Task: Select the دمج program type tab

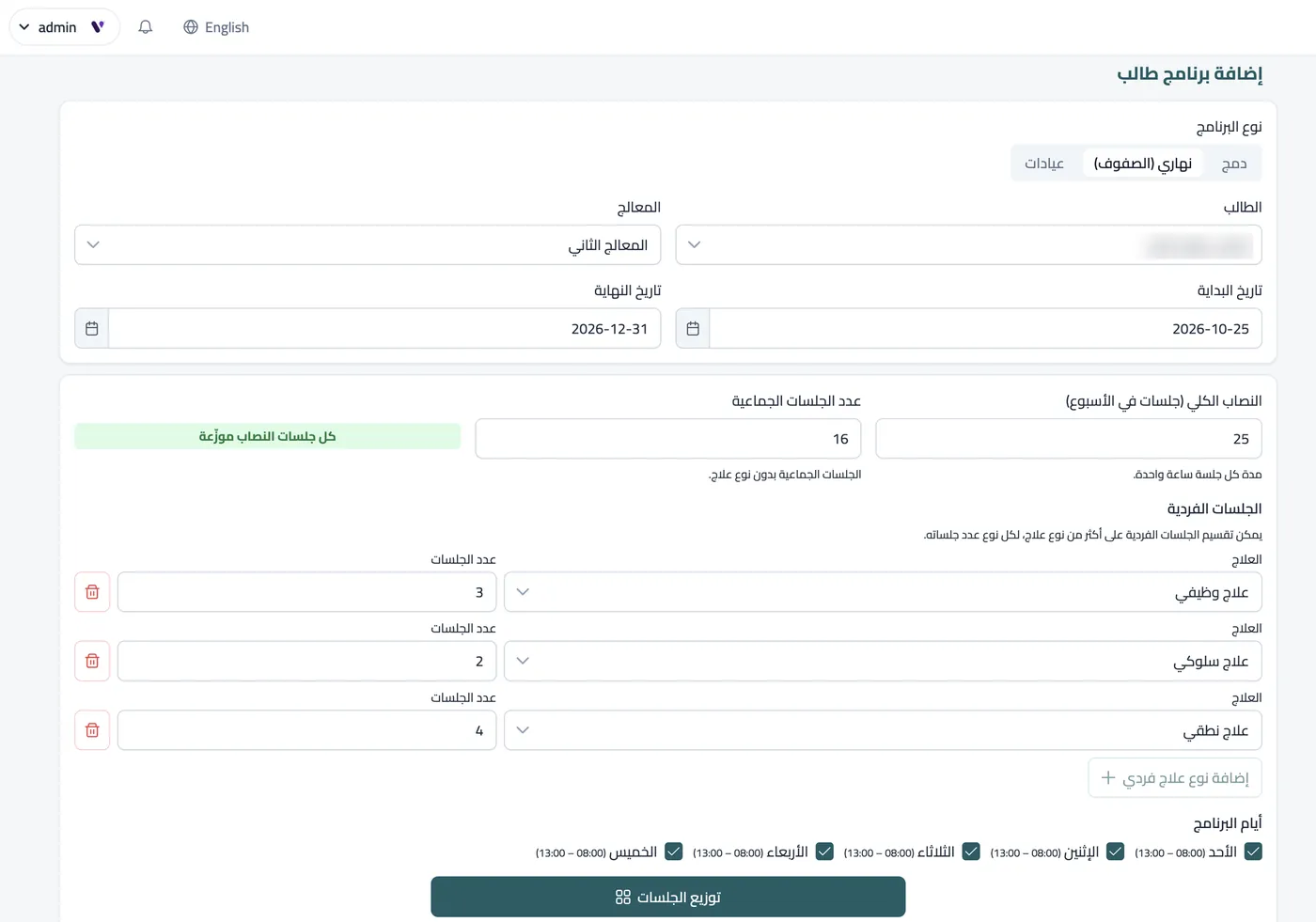Action: pos(1233,164)
